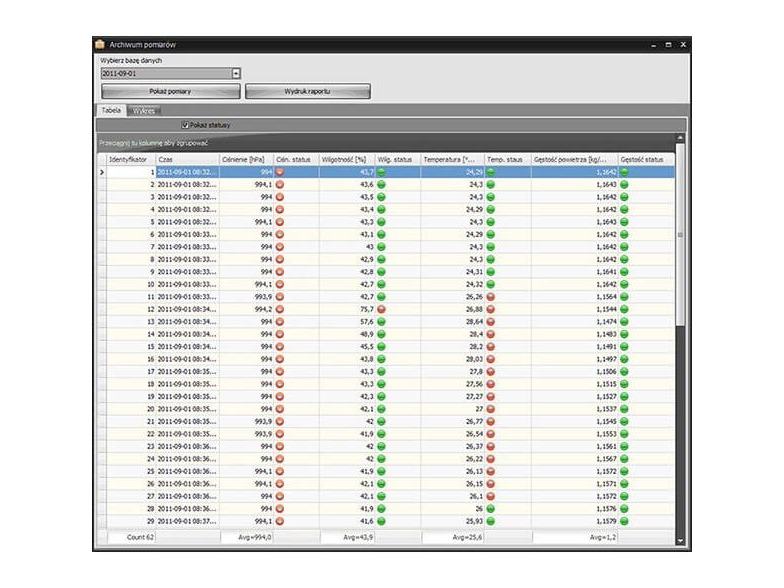Click red humidity status icon in row 12
Screen dimensions: 784x588
[382, 309]
